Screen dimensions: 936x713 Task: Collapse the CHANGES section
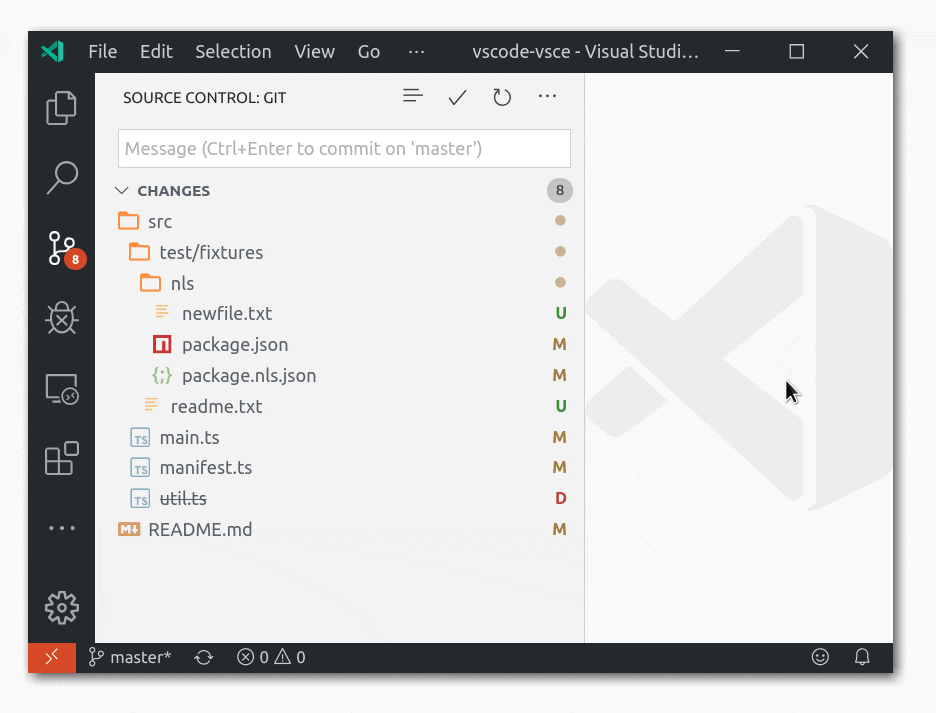(x=122, y=190)
